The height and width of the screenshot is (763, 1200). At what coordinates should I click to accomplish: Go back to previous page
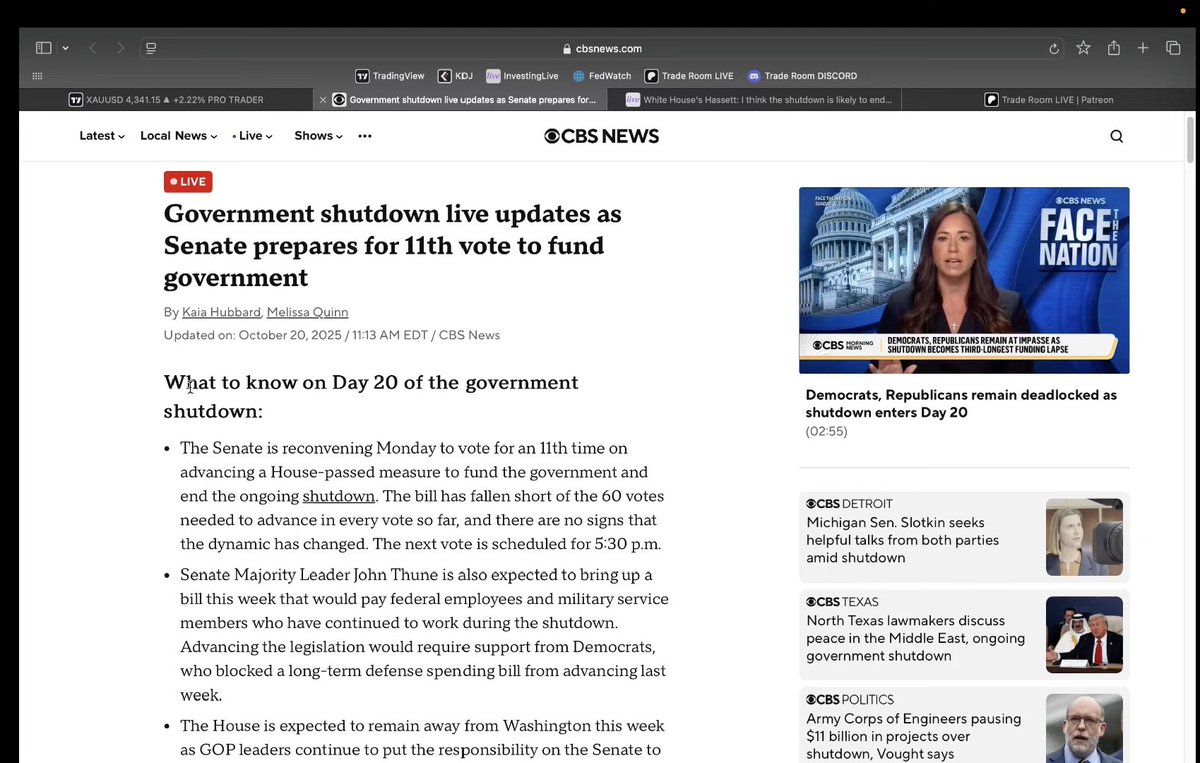coord(92,48)
